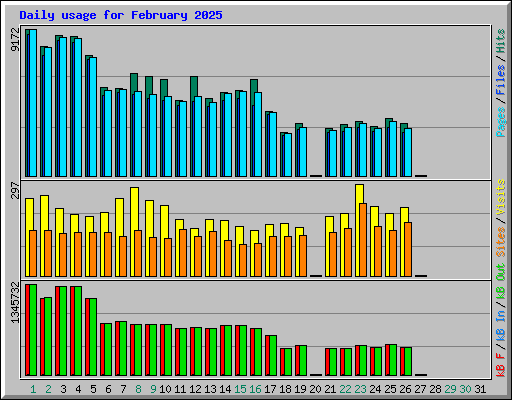
Task: Select the green day 22 label
Action: pyautogui.click(x=345, y=389)
